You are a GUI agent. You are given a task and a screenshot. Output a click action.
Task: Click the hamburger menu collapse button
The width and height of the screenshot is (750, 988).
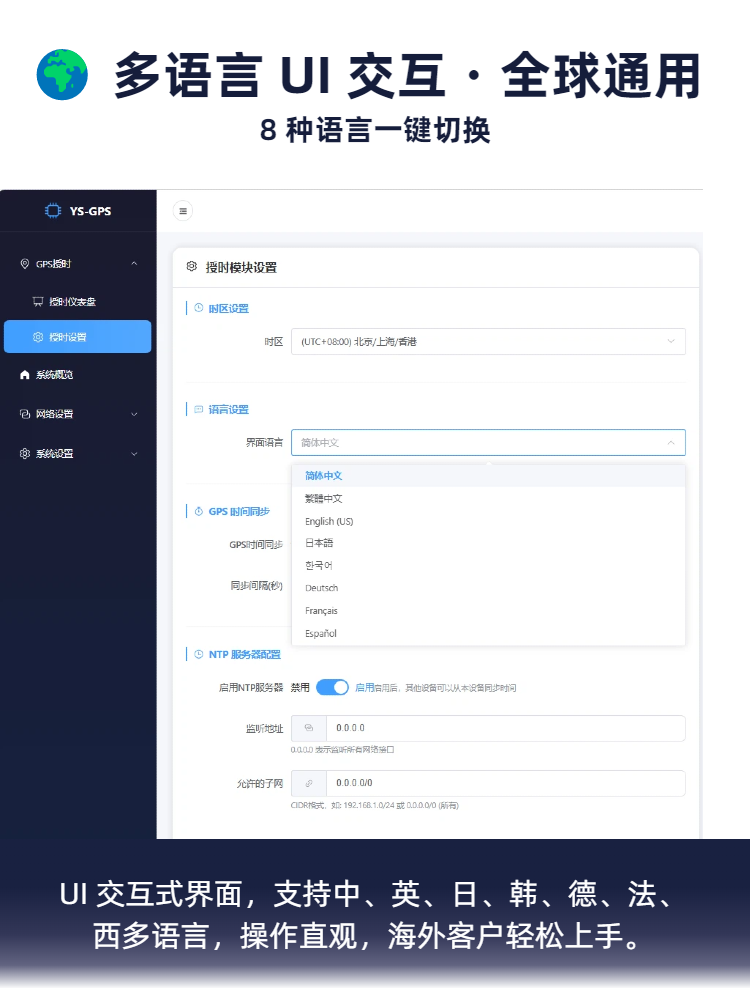[183, 211]
